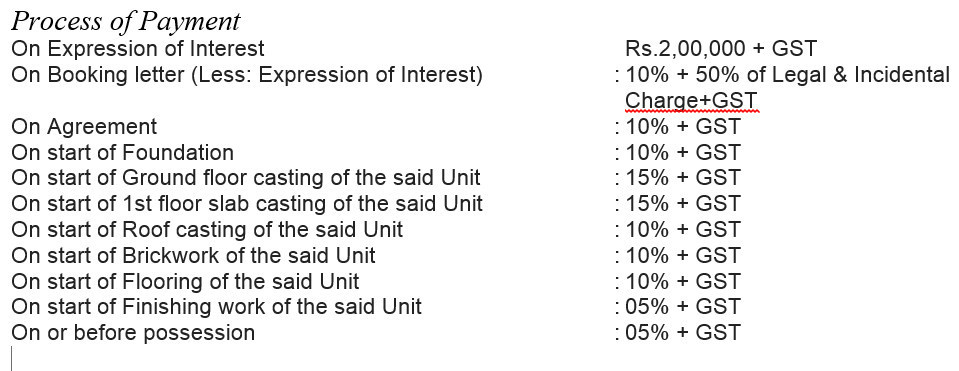Click the red-underlined "Charge+GST" word
The height and width of the screenshot is (371, 959).
(x=691, y=100)
